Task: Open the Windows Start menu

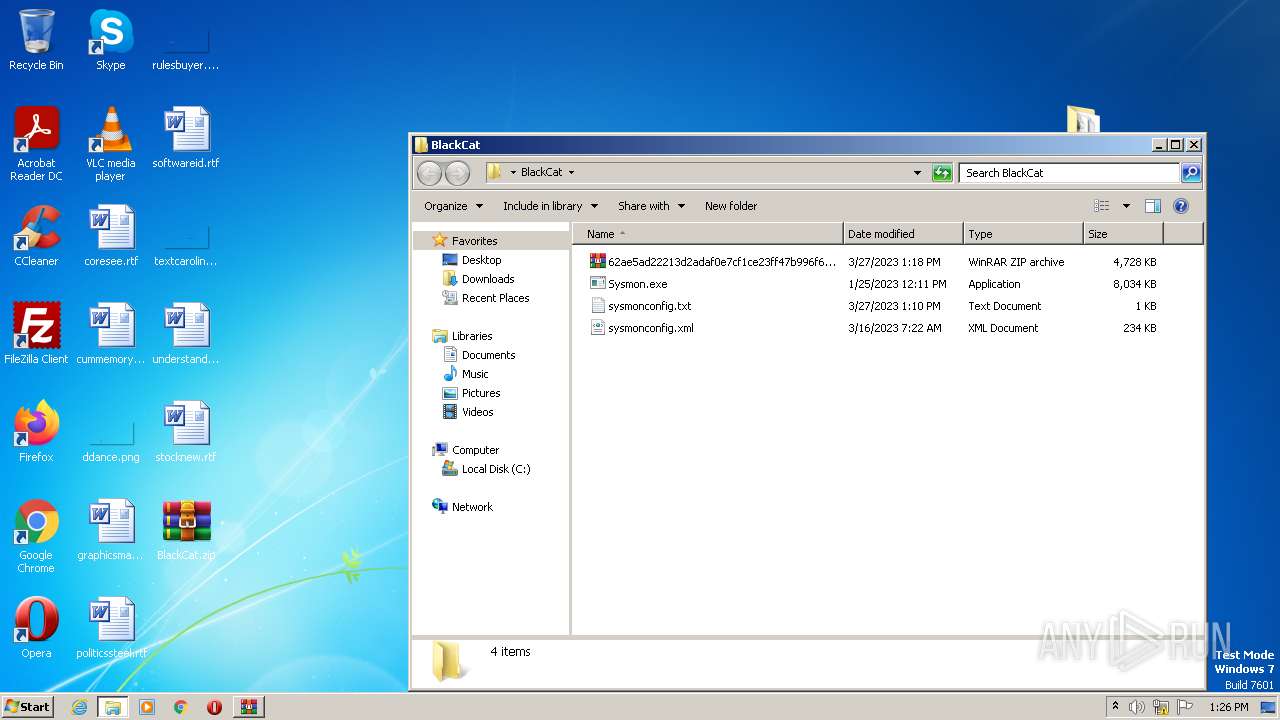Action: coord(28,707)
